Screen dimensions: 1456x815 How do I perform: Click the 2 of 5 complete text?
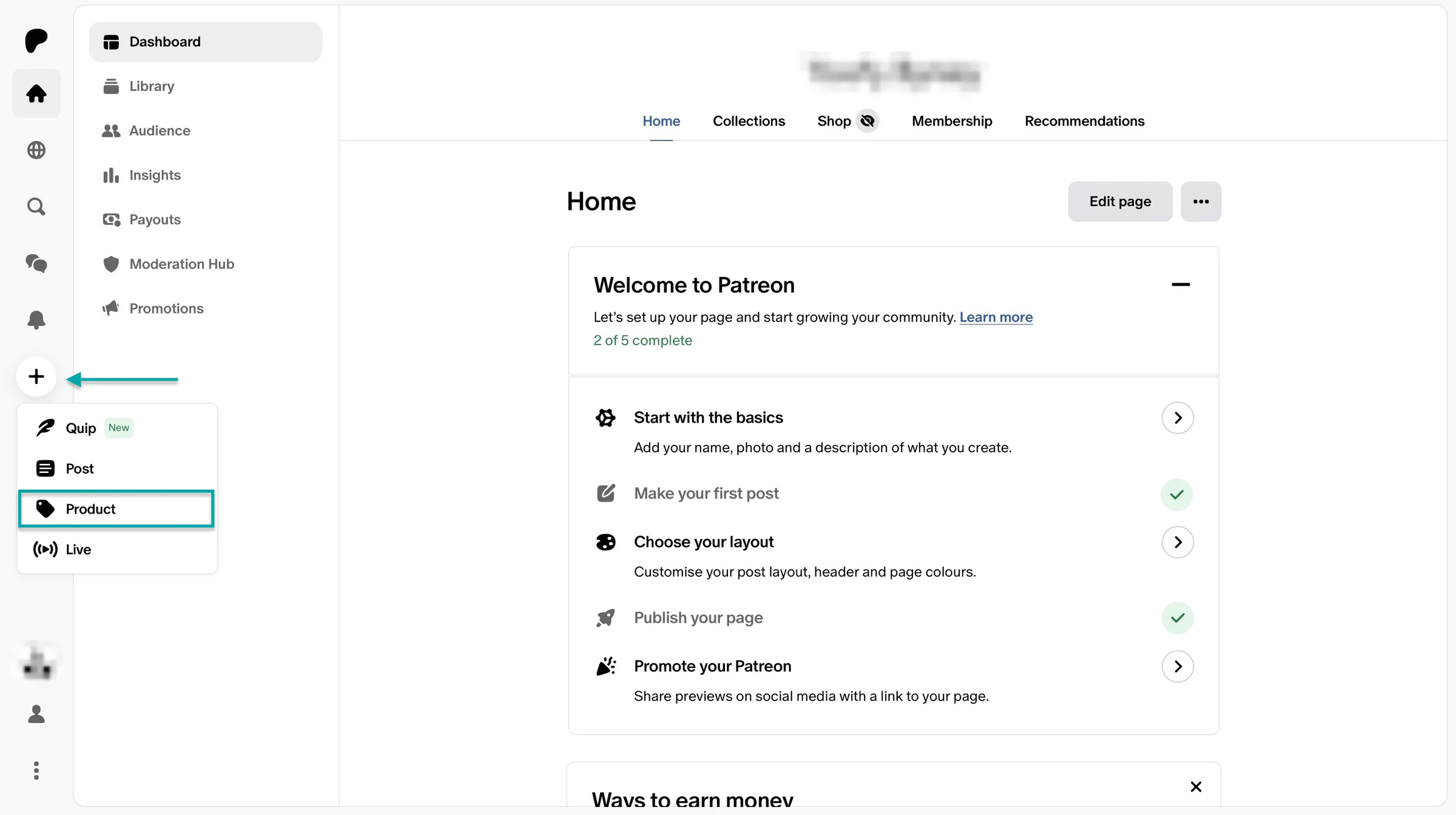[642, 341]
